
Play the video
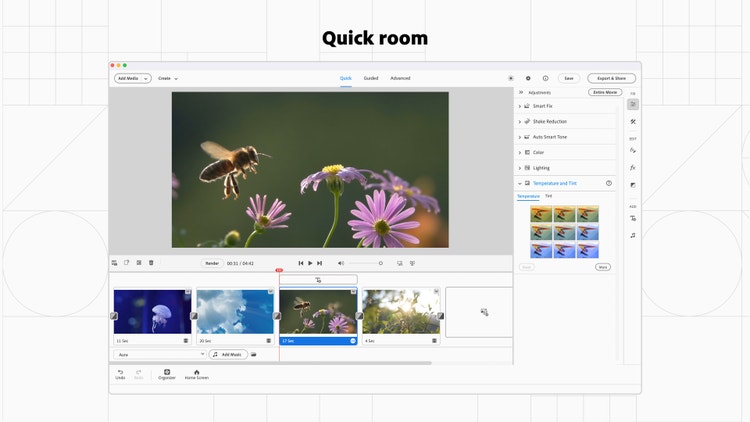pos(310,263)
